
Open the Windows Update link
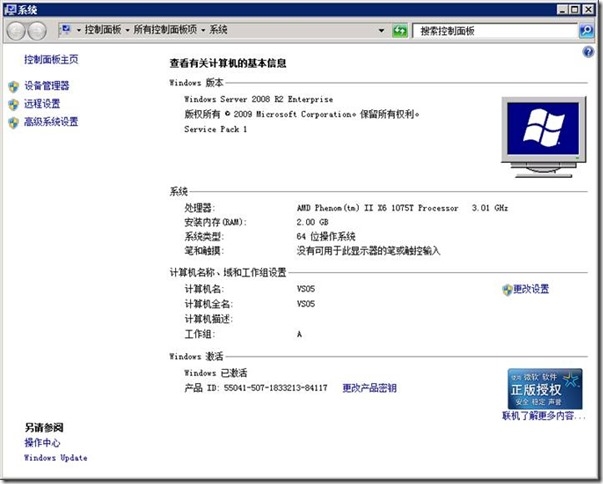(x=55, y=458)
